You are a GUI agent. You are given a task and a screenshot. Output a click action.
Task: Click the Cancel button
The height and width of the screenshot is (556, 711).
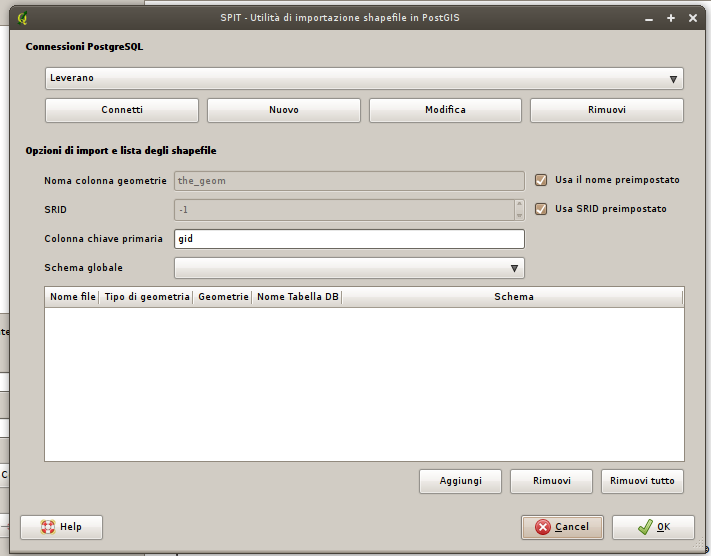[562, 527]
